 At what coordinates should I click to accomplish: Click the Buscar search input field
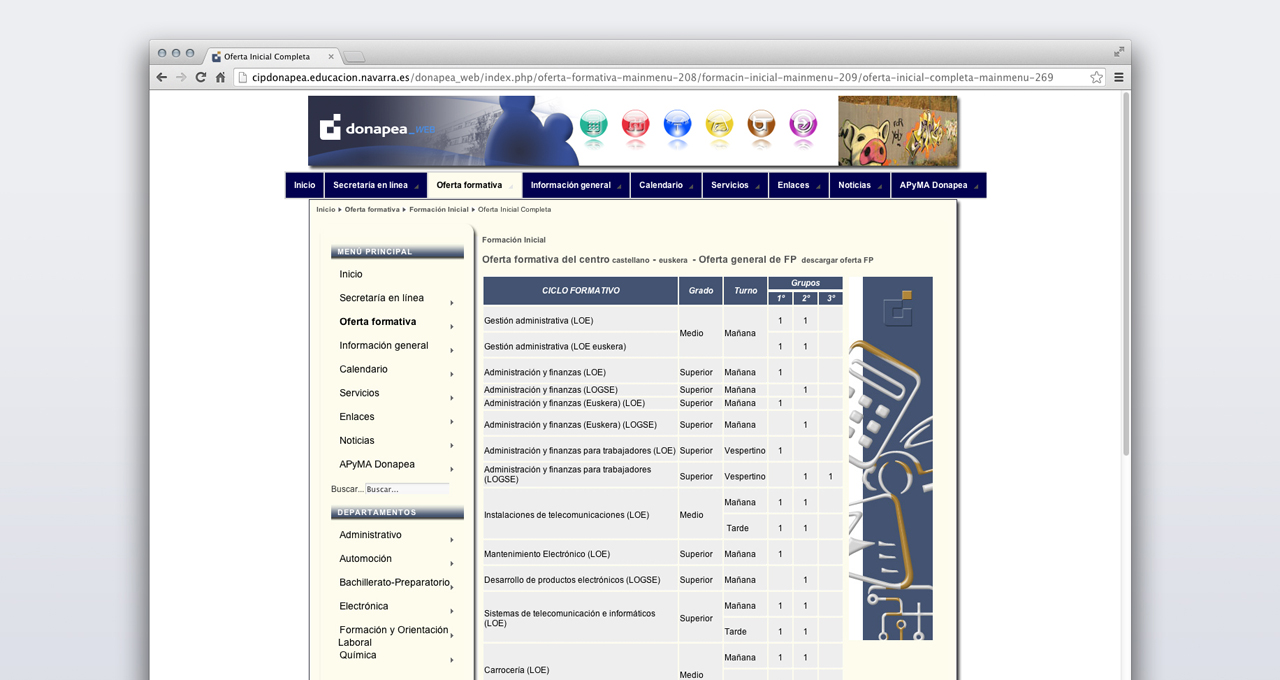pos(406,489)
